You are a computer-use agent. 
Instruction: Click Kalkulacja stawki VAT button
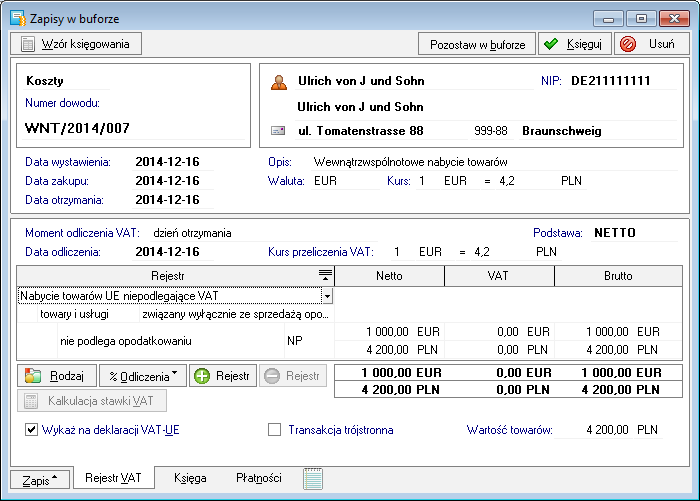tap(92, 401)
